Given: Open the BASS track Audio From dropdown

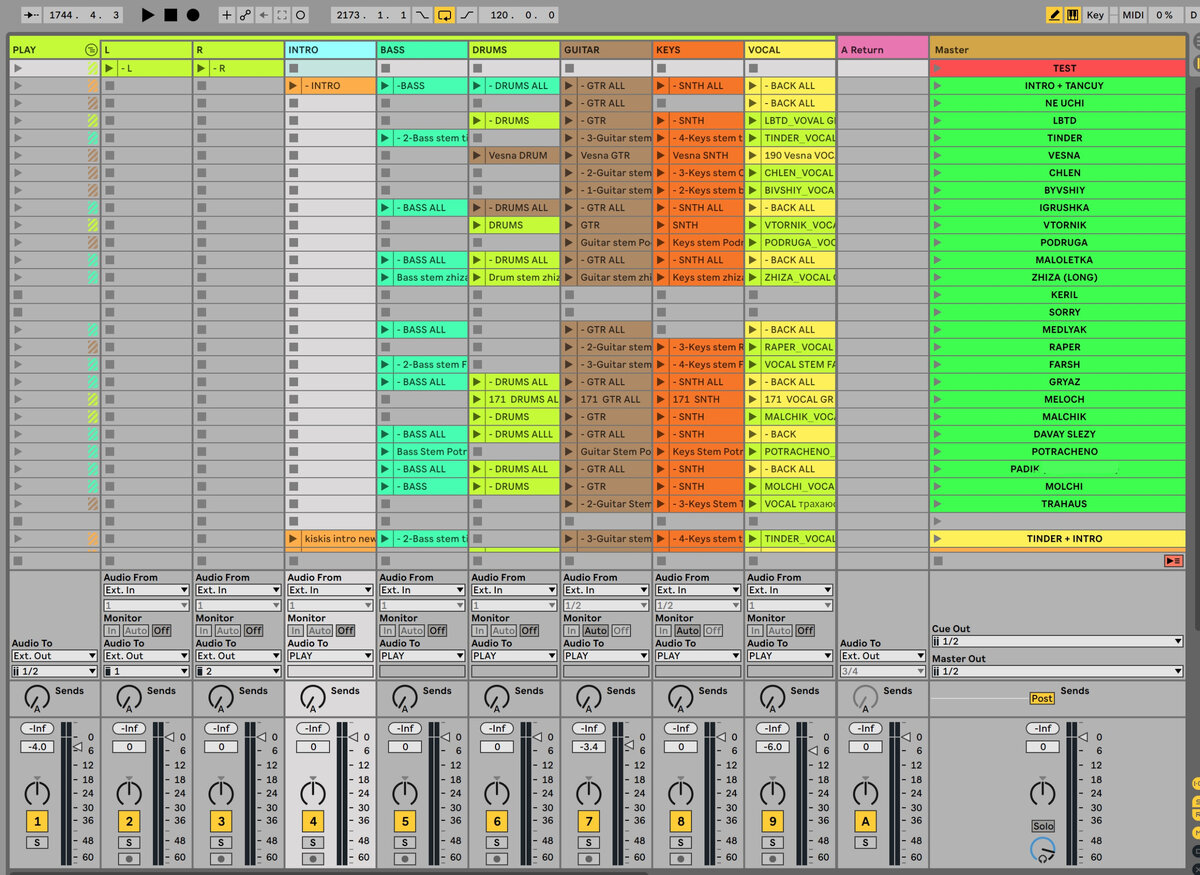Looking at the screenshot, I should [420, 589].
